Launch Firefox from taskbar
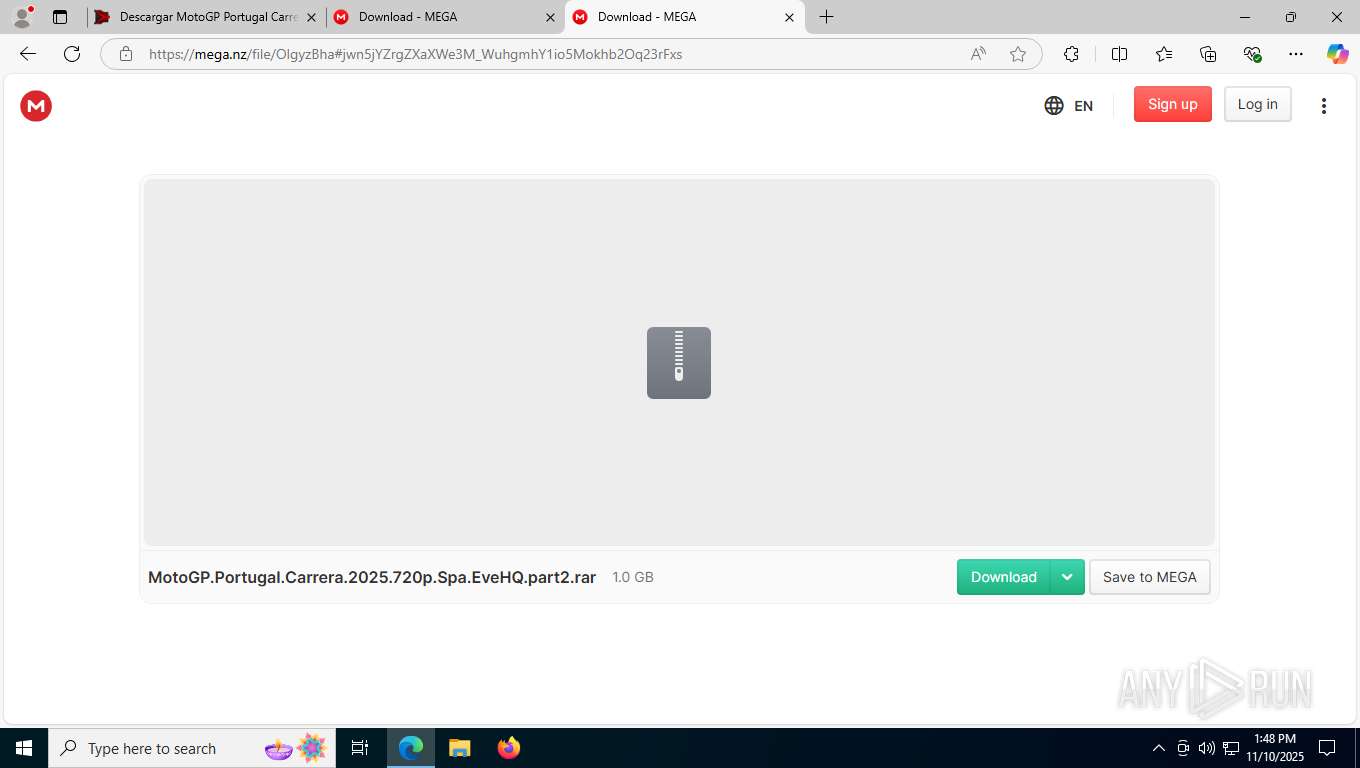 tap(509, 748)
